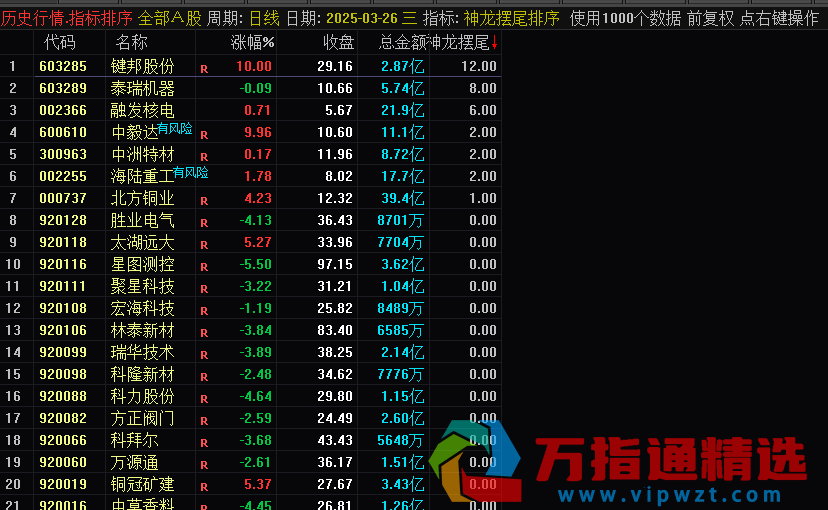Click stock code 603285

coord(63,66)
